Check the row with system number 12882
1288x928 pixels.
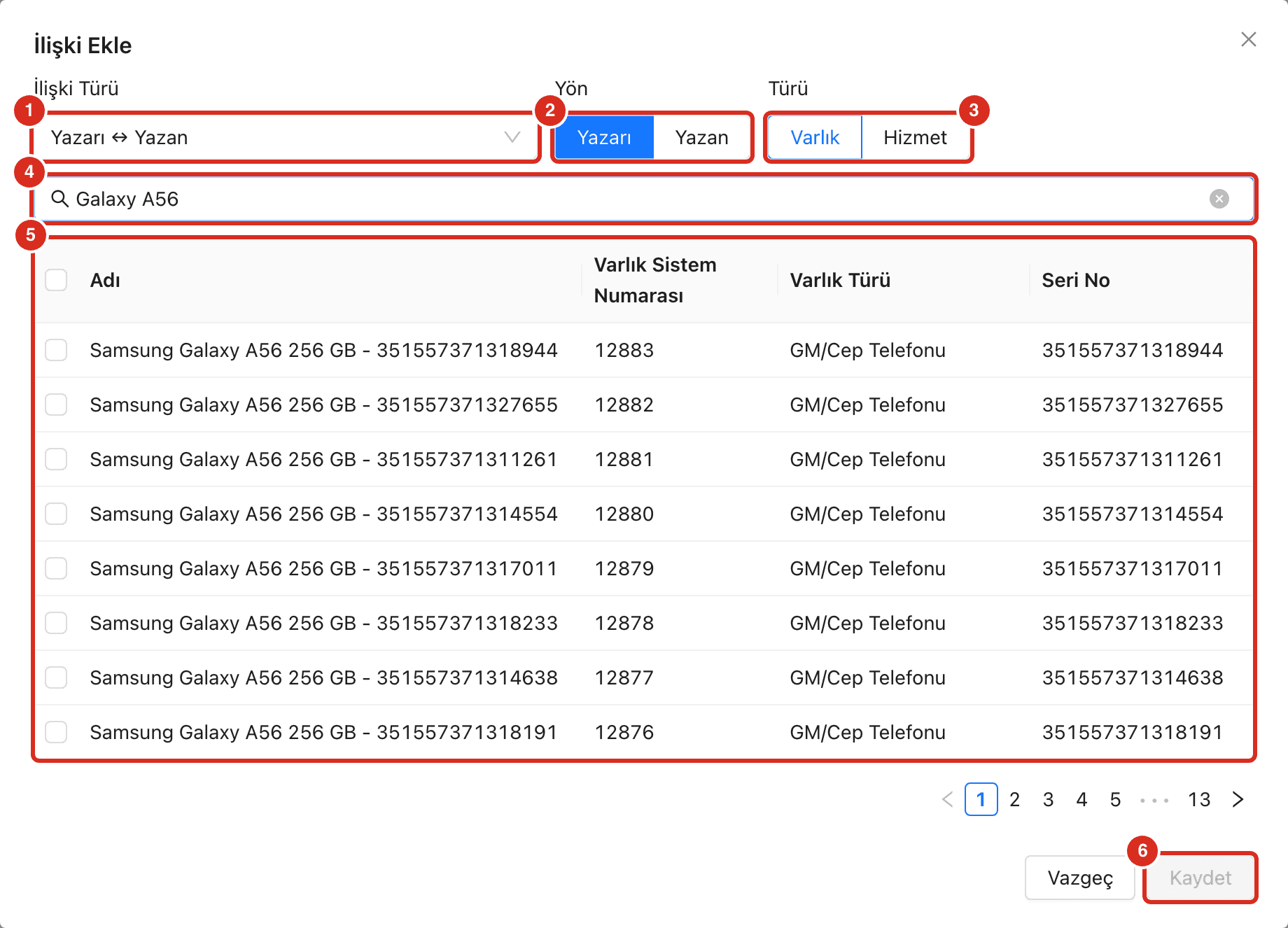(56, 405)
